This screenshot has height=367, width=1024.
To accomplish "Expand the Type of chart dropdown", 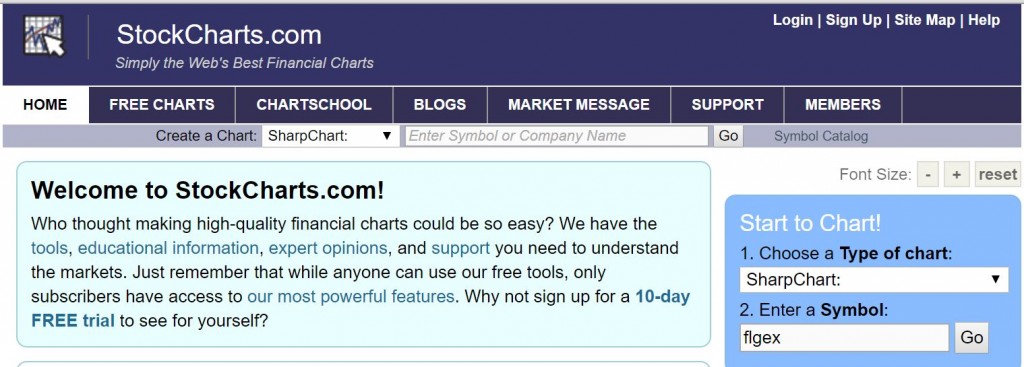I will click(x=874, y=279).
